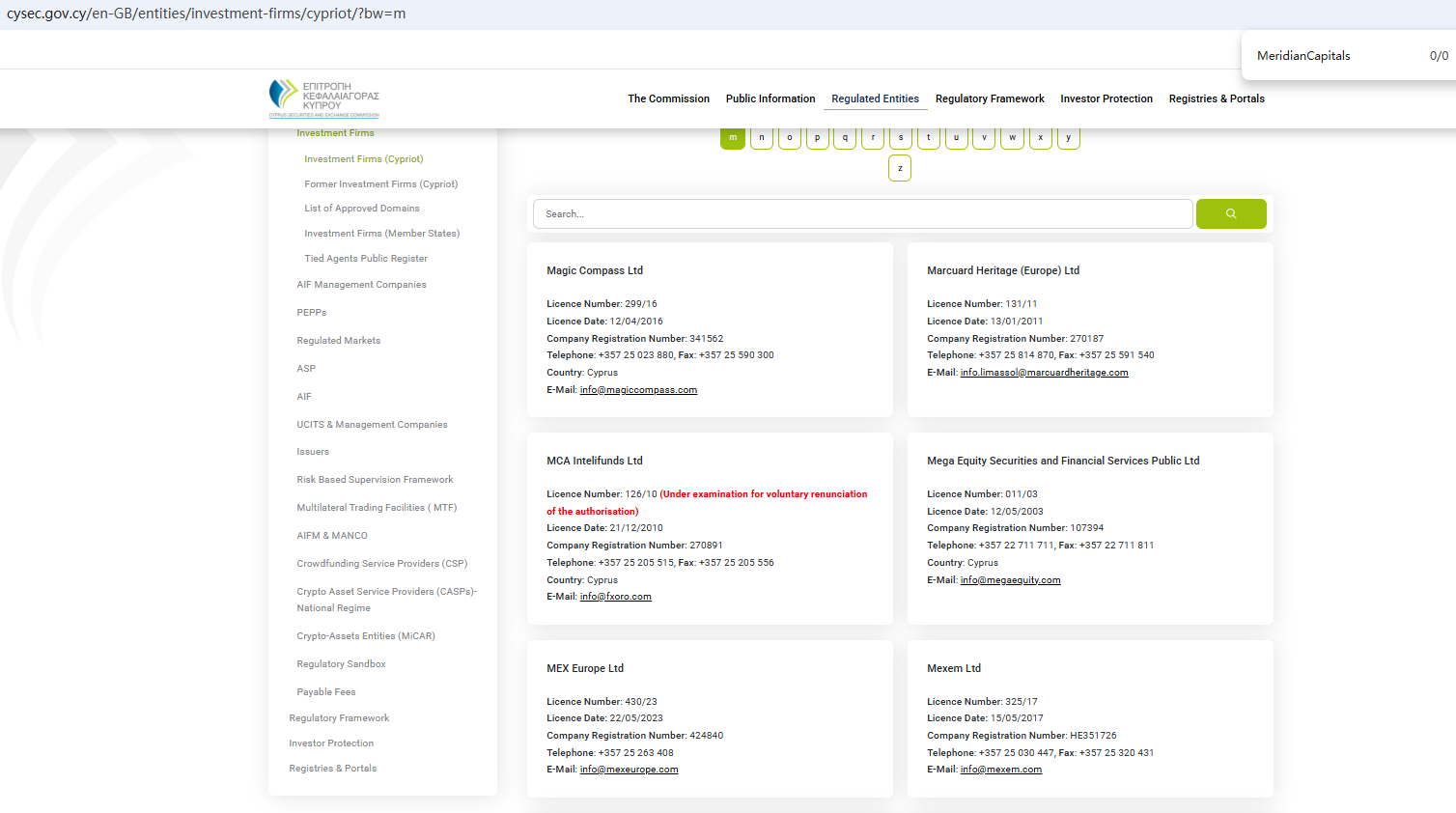Click info@magiccompass.com email link
This screenshot has height=813, width=1456.
pyautogui.click(x=638, y=390)
